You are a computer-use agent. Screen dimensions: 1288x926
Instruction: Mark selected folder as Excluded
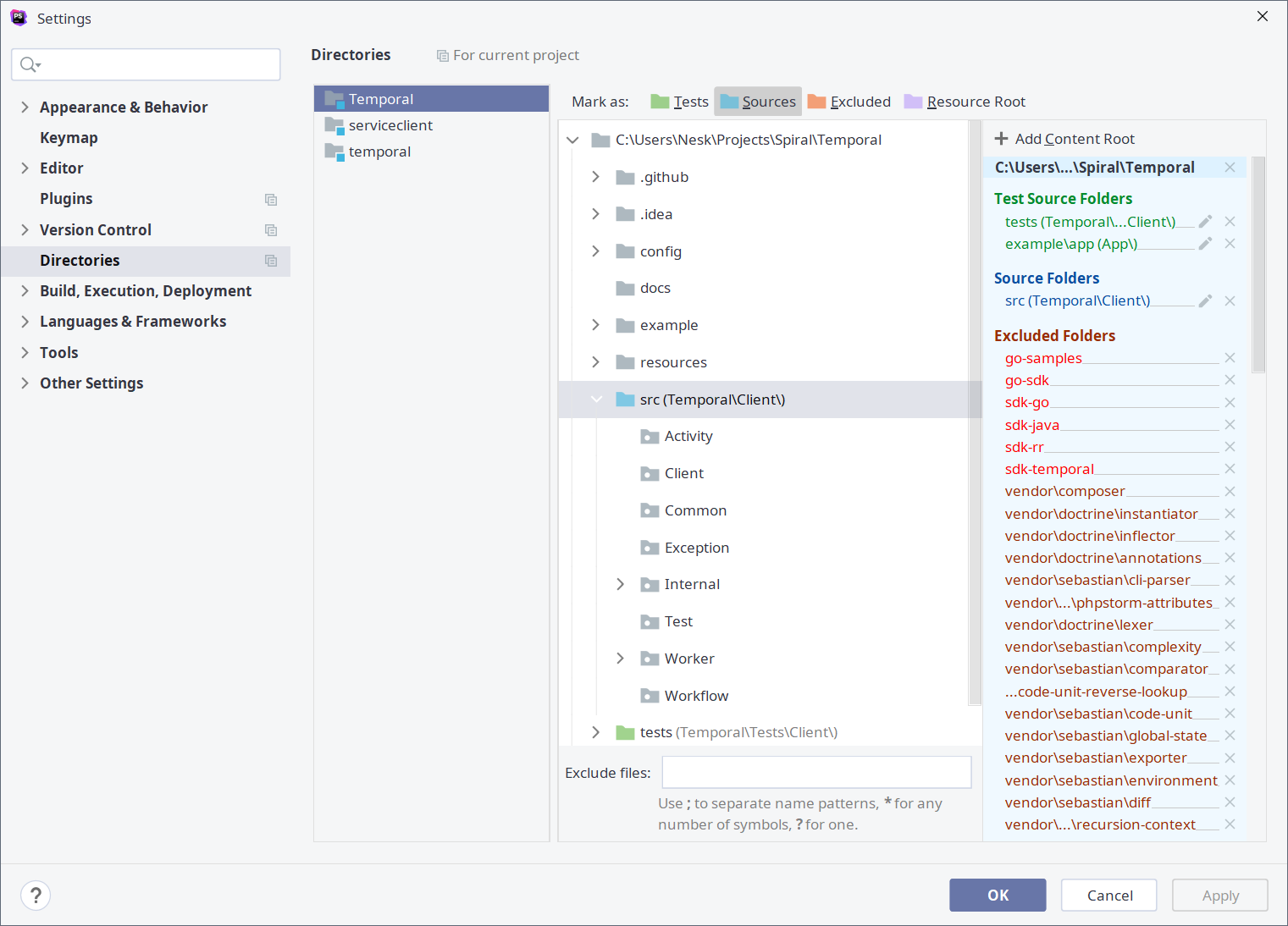[849, 102]
